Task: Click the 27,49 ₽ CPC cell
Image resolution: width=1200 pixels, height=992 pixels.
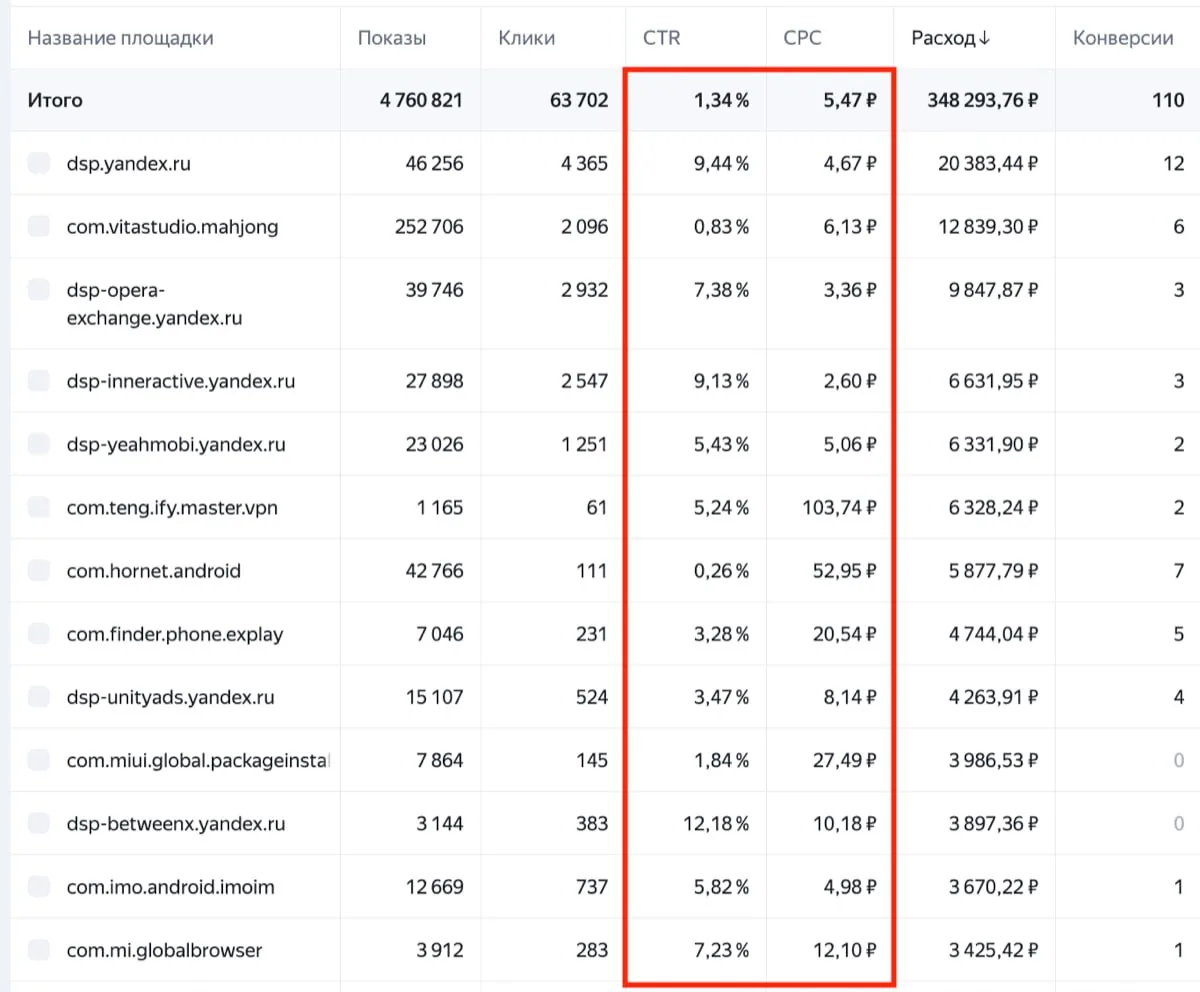Action: 845,760
